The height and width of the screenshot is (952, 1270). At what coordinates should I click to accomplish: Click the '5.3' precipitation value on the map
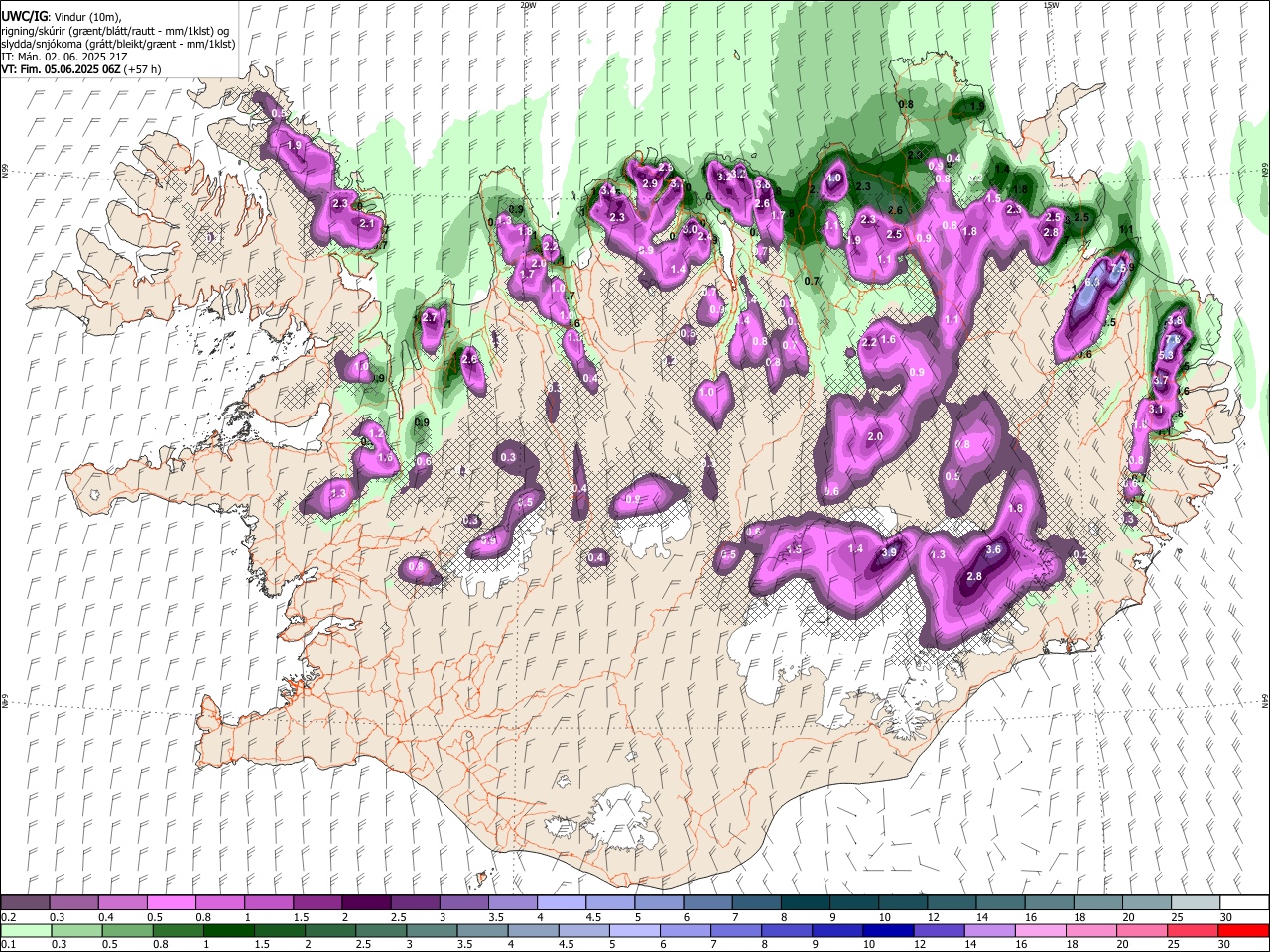1166,355
